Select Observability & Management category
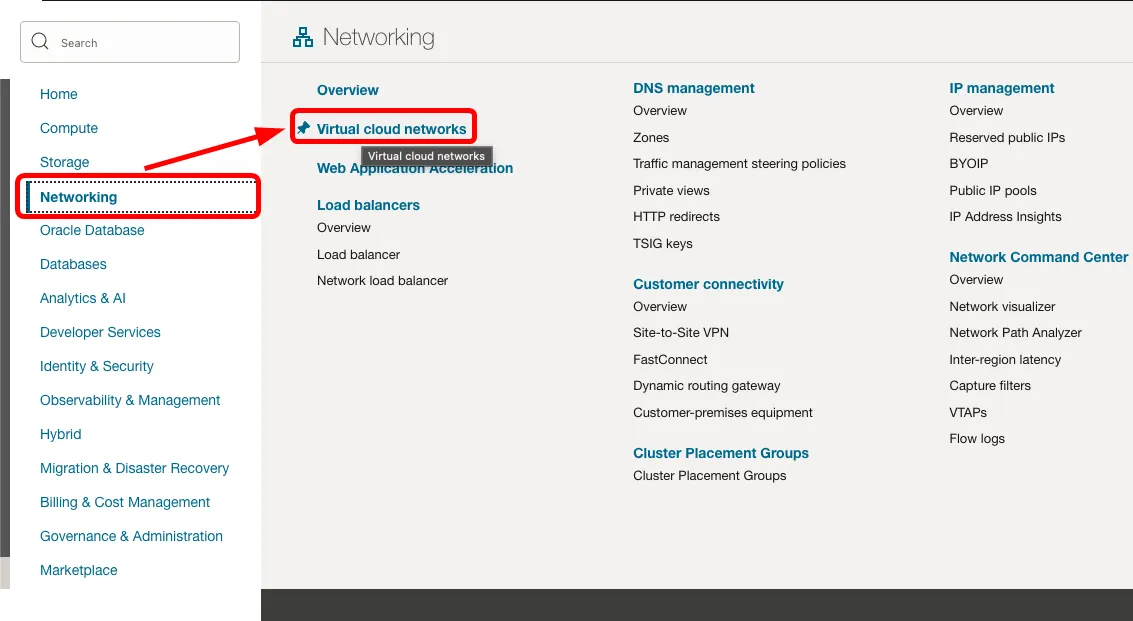The width and height of the screenshot is (1133, 621). pos(130,400)
